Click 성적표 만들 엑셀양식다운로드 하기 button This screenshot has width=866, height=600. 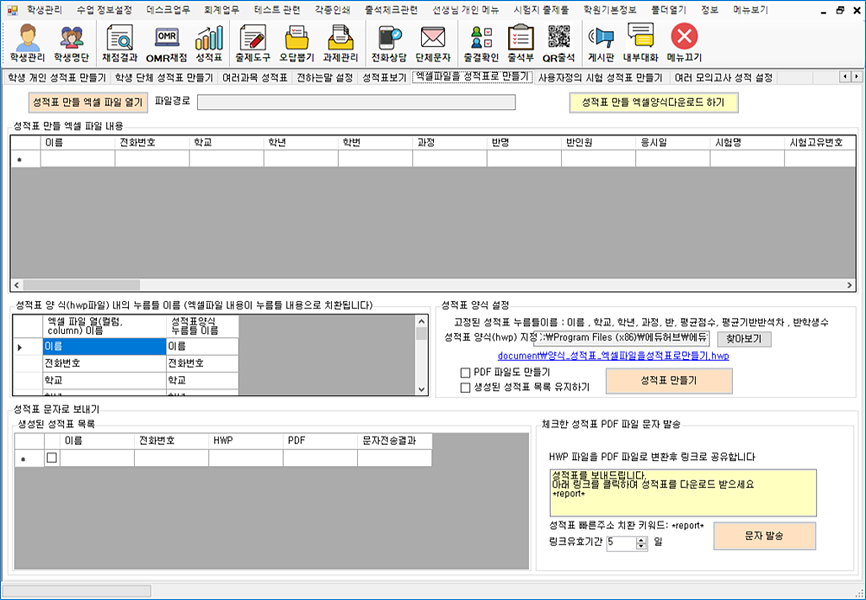tap(654, 102)
